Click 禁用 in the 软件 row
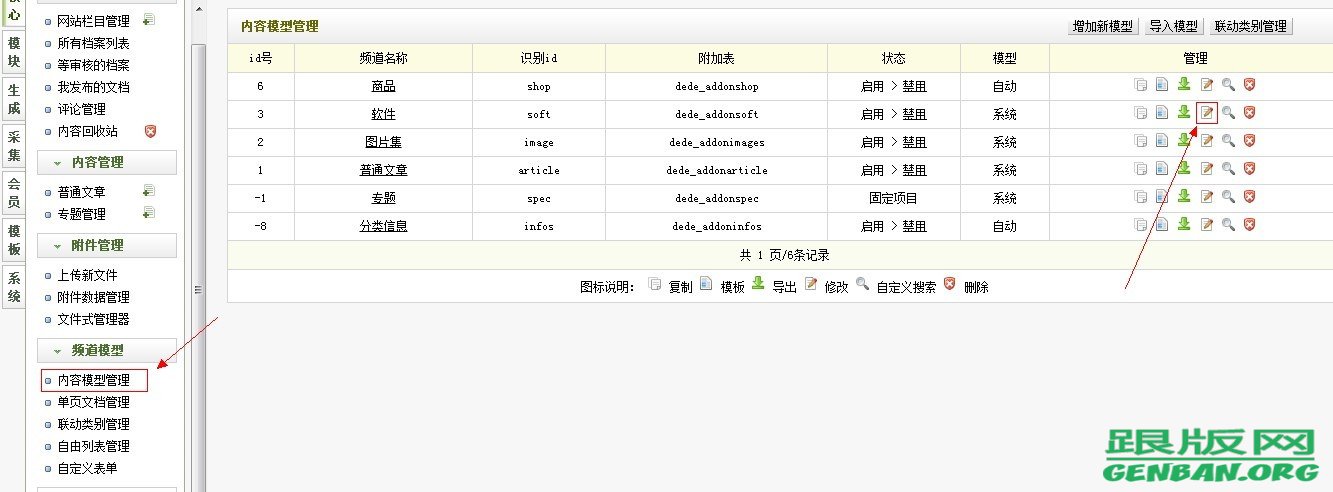This screenshot has width=1333, height=492. tap(914, 114)
